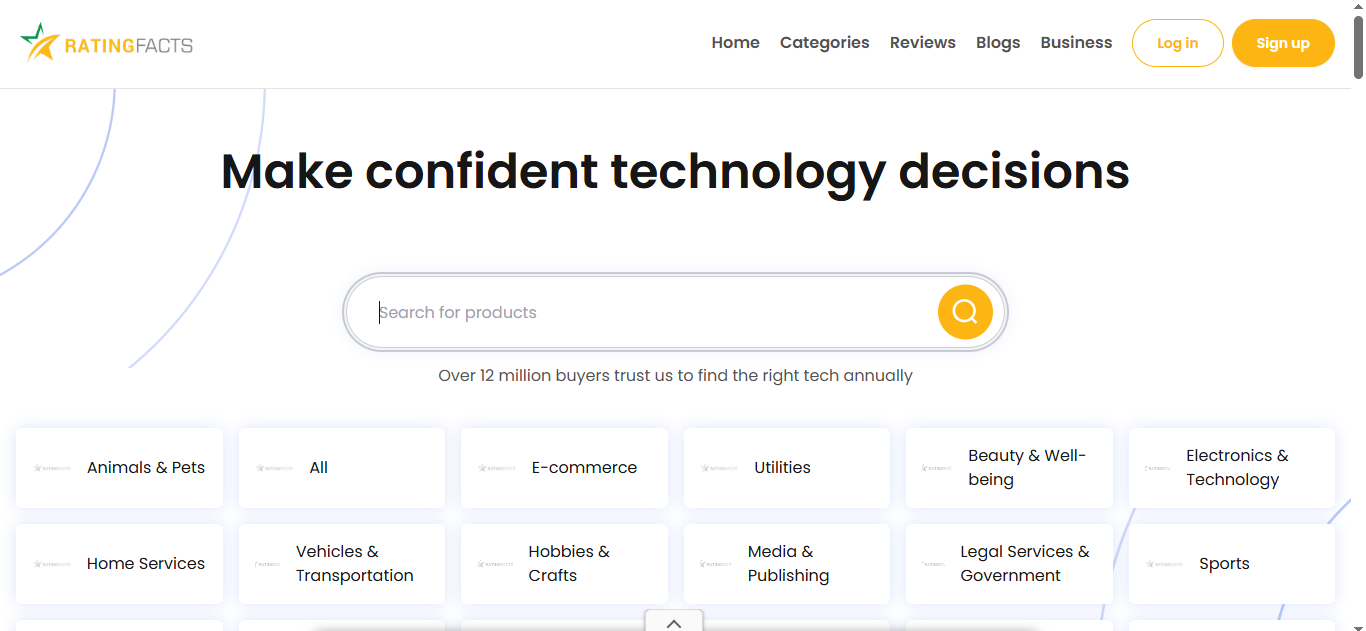Image resolution: width=1366 pixels, height=631 pixels.
Task: Click the RatingFacts star logo
Action: (x=40, y=42)
